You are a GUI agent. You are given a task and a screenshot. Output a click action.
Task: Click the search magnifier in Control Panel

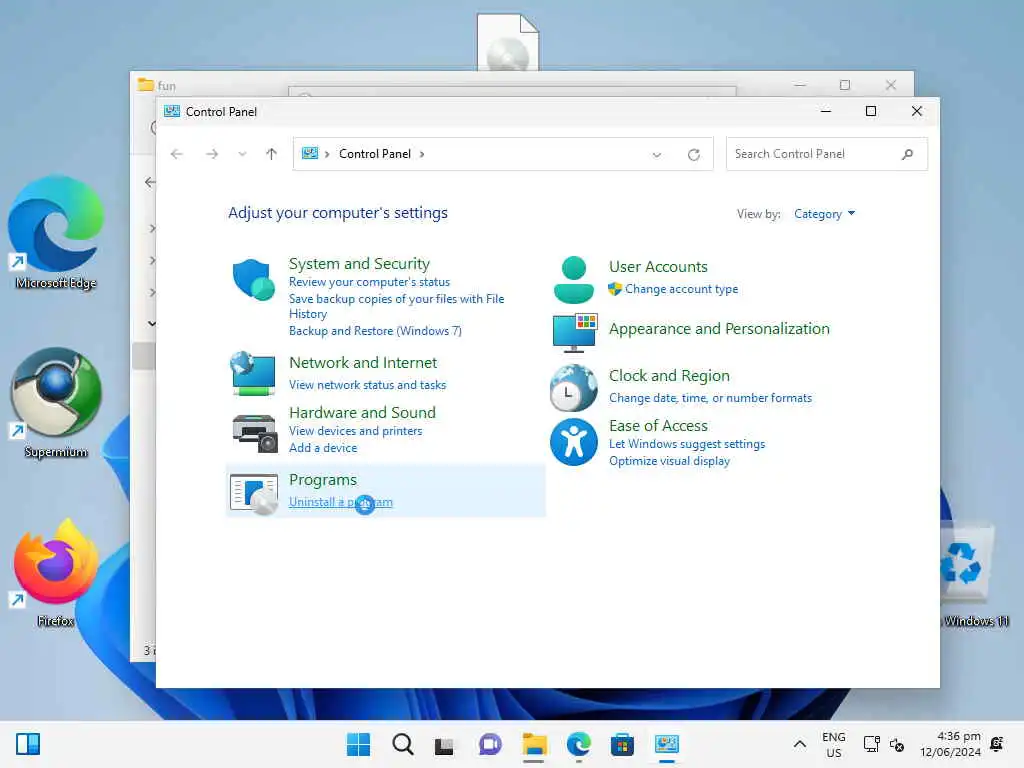coord(907,154)
